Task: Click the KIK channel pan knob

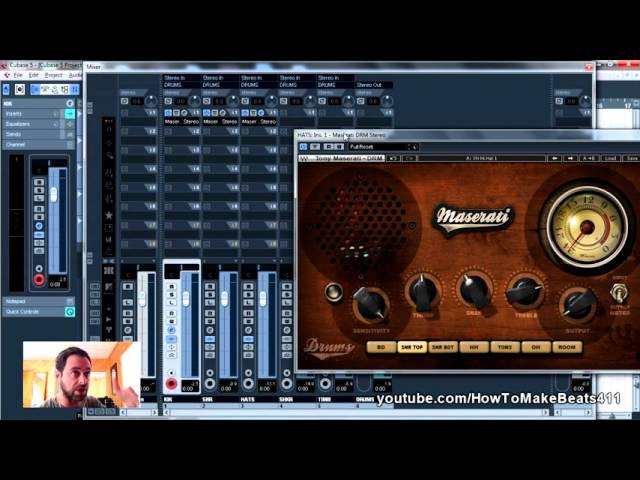Action: (194, 100)
